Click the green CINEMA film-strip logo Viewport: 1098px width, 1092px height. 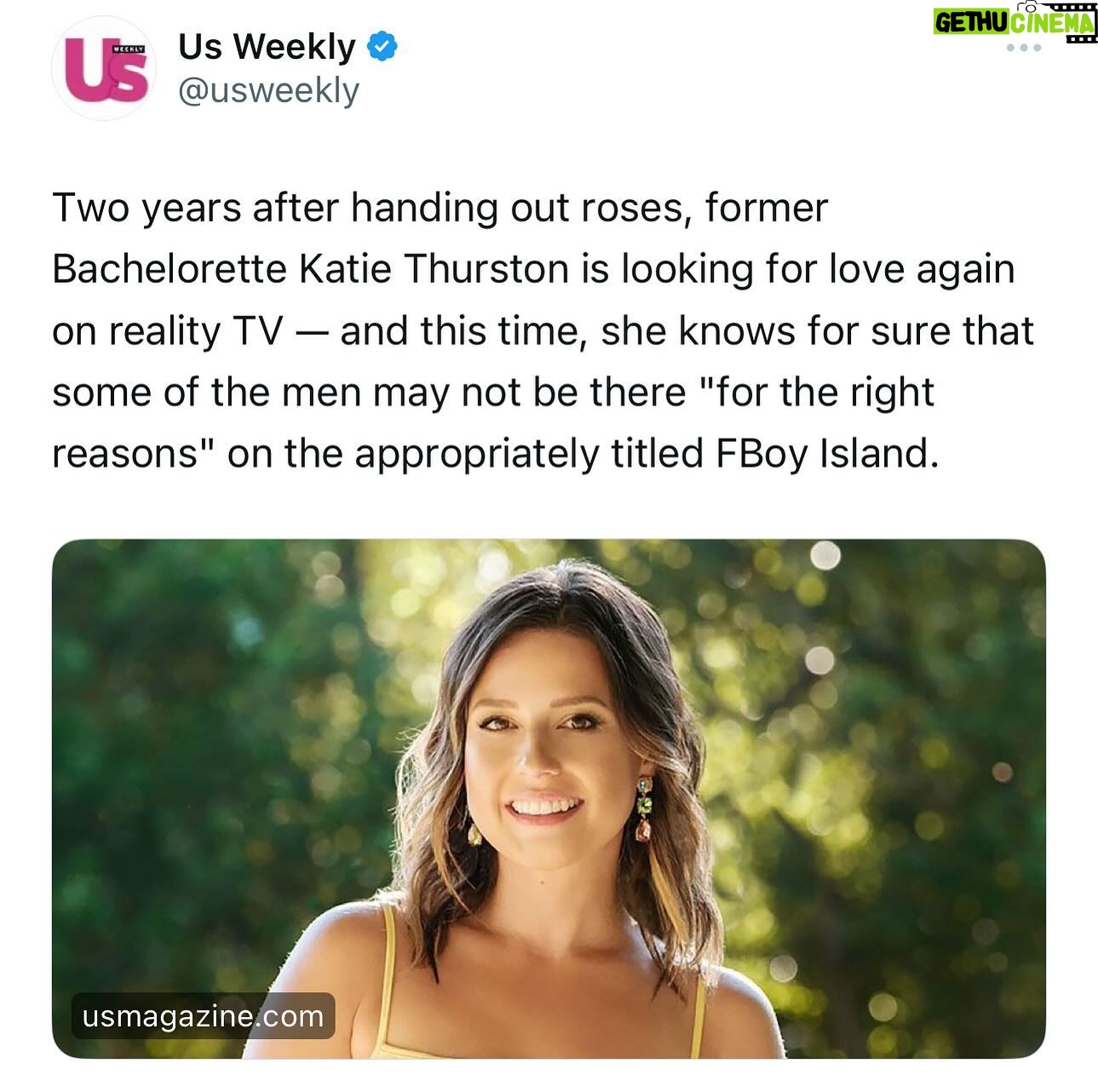[x=1053, y=22]
